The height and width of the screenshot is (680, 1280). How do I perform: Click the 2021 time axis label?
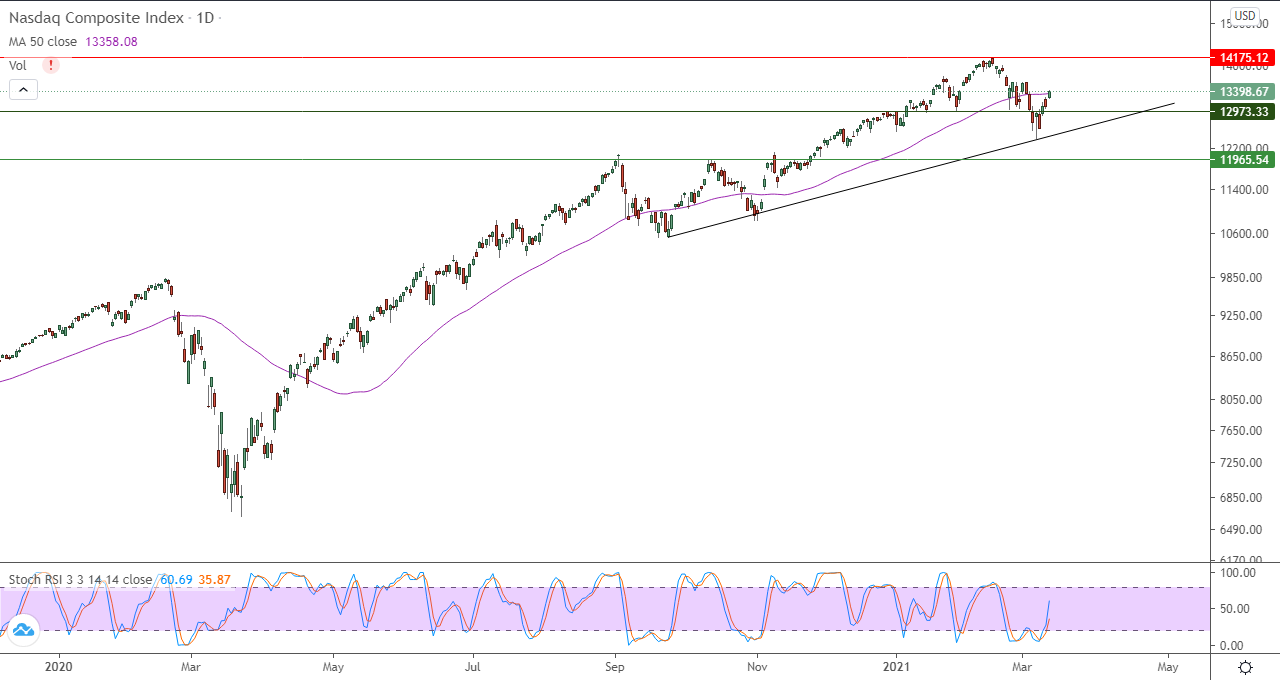(x=895, y=666)
